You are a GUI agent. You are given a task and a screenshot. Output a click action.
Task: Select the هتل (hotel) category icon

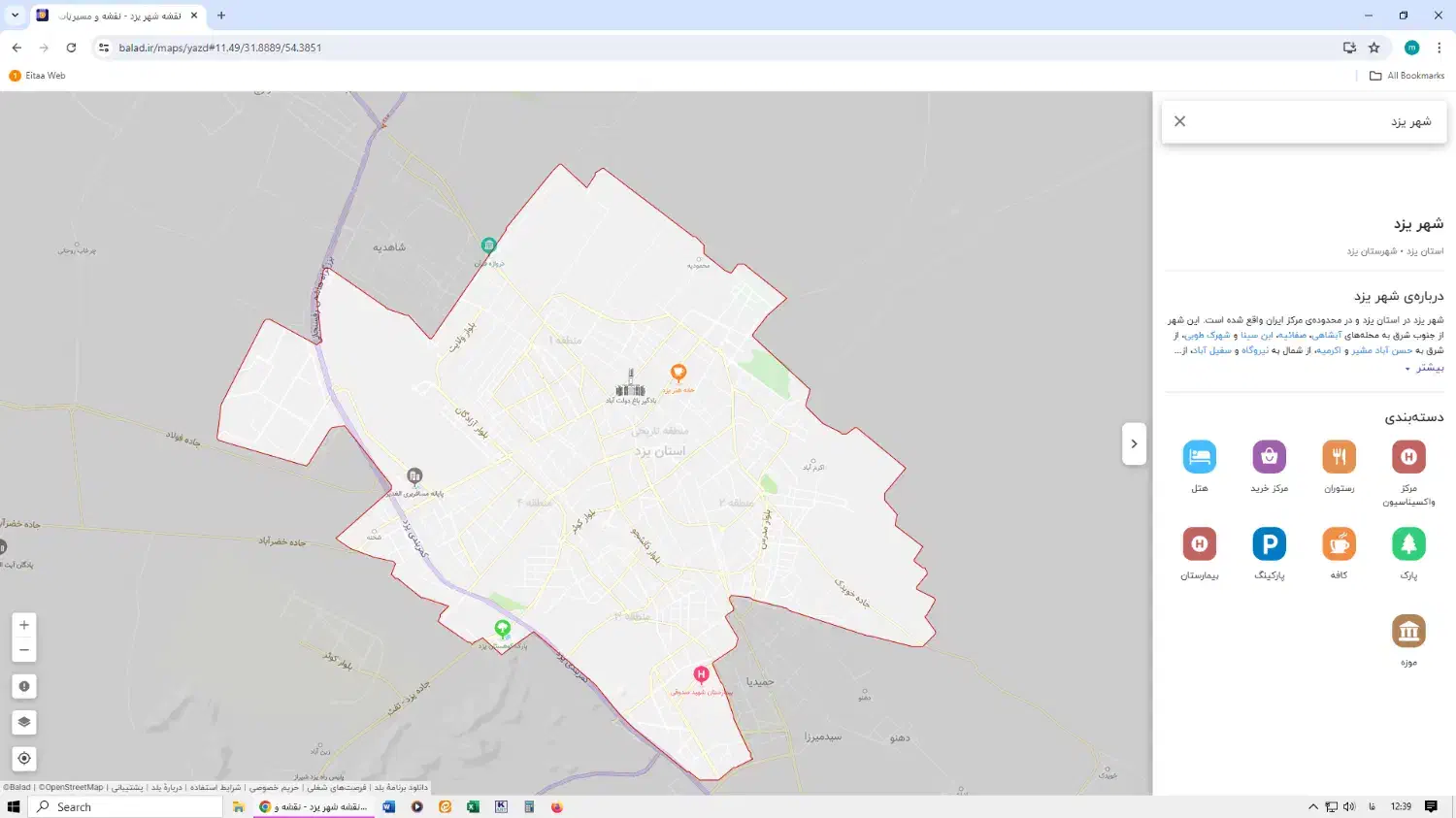click(x=1200, y=456)
